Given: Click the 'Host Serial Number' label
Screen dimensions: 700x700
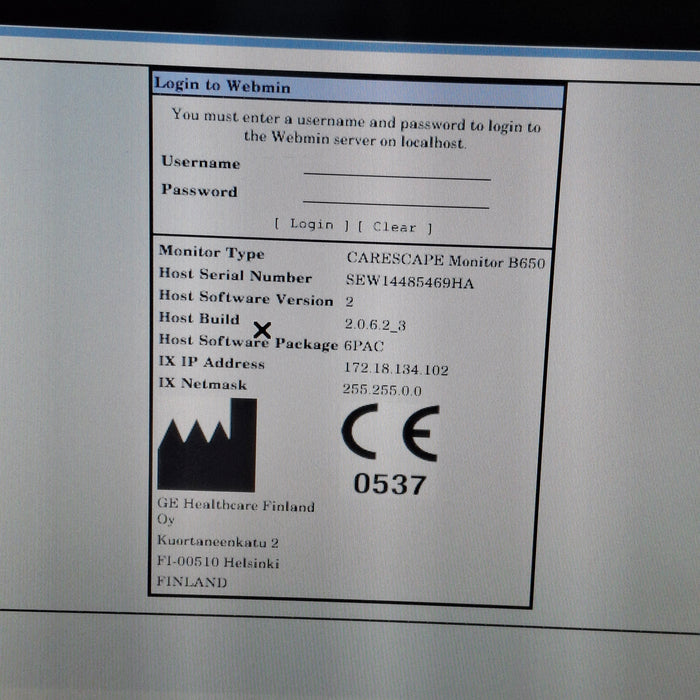Looking at the screenshot, I should click(235, 275).
